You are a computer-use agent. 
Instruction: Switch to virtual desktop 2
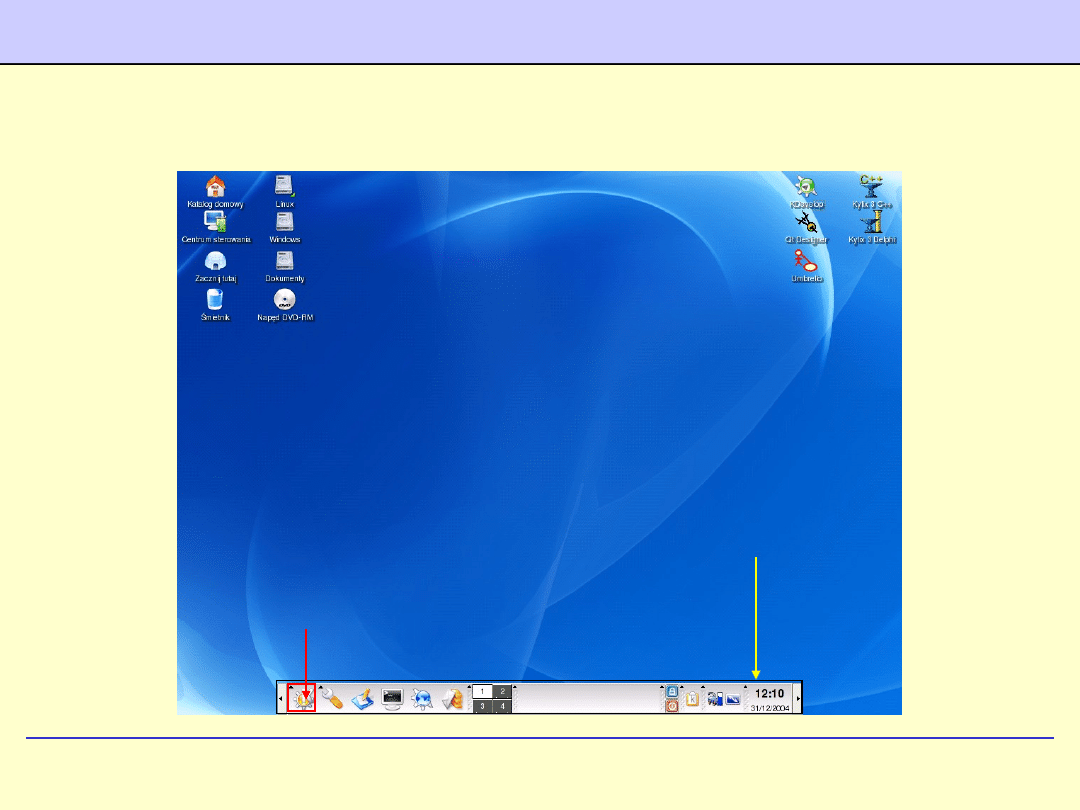tap(503, 691)
